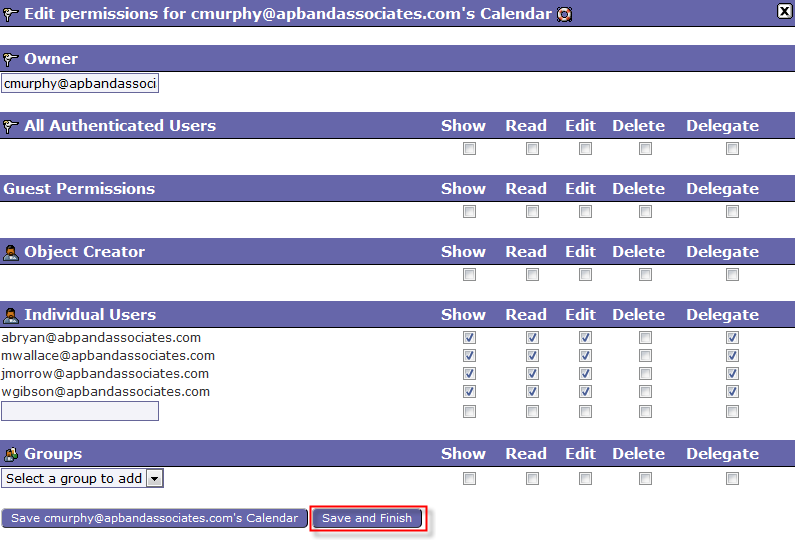
Task: Click the Individual Users person icon
Action: tap(11, 315)
